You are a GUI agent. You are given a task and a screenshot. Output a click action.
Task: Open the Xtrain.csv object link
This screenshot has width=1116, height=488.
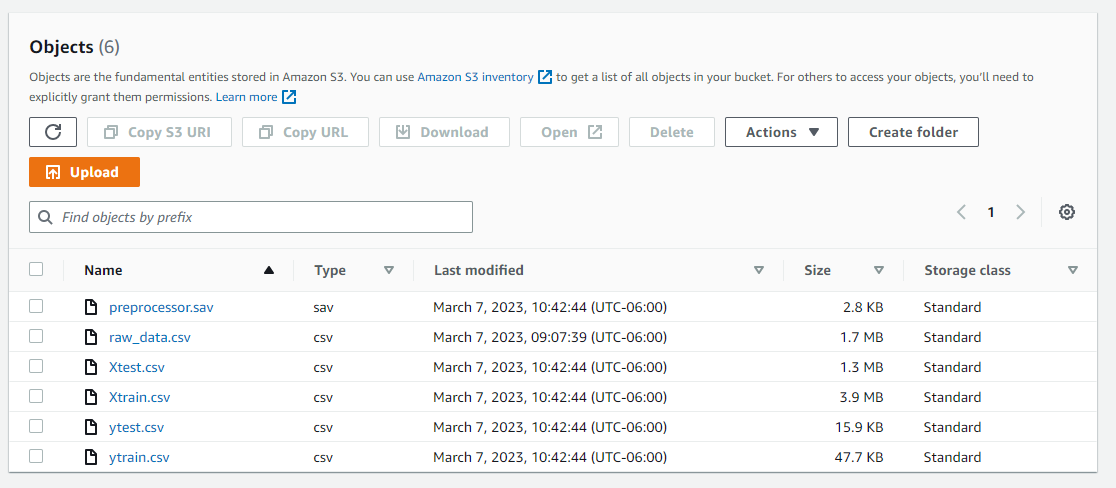pyautogui.click(x=139, y=397)
